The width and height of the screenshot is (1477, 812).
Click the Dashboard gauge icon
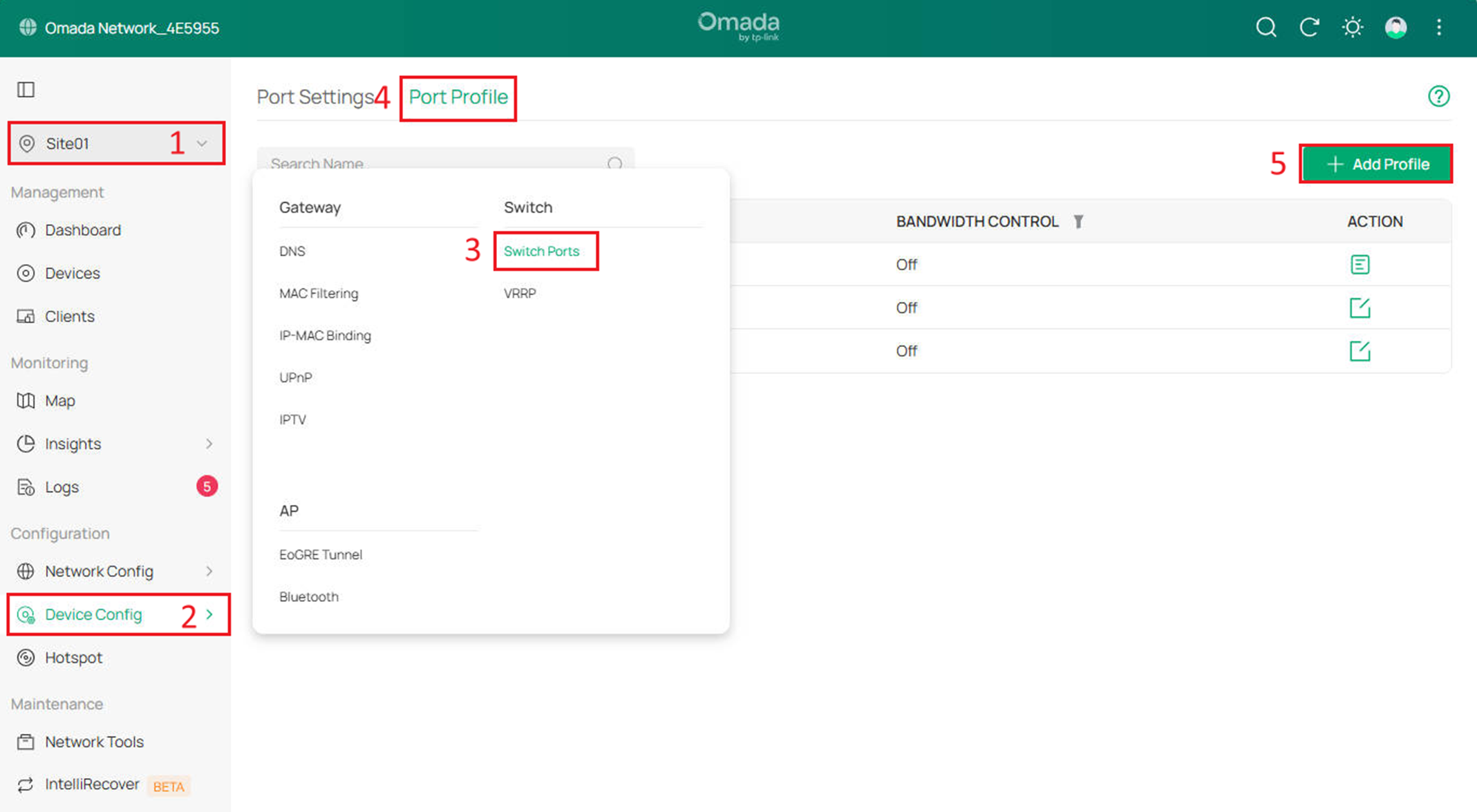tap(26, 230)
